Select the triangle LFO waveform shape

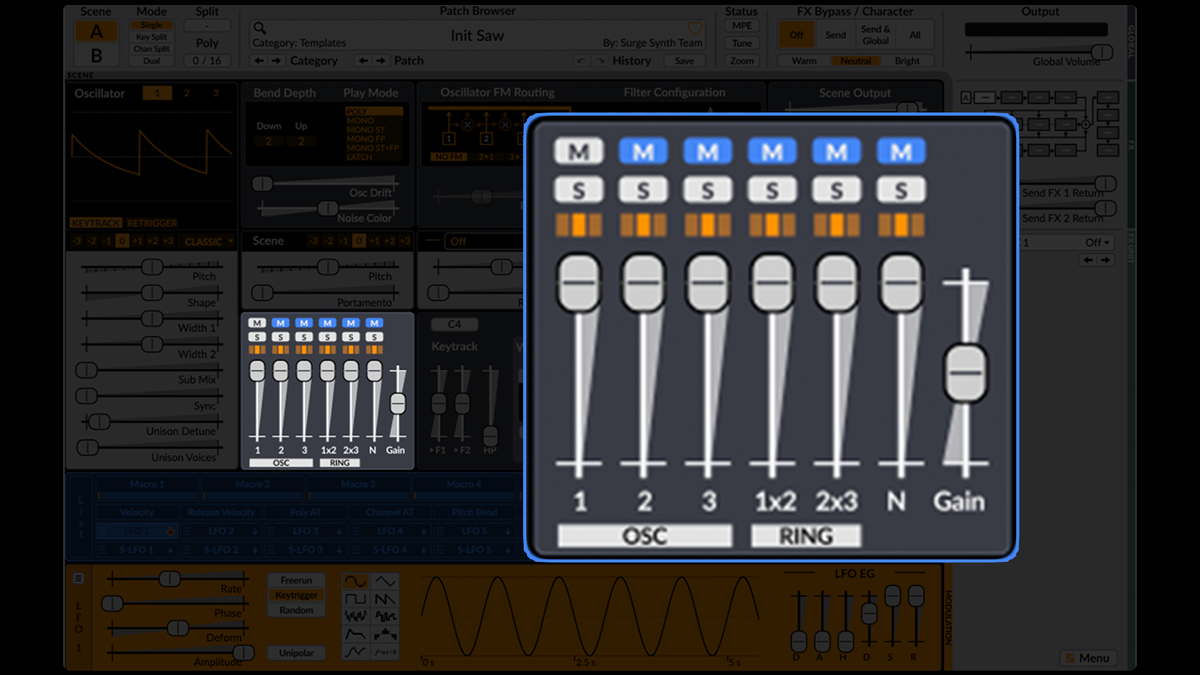click(x=386, y=580)
